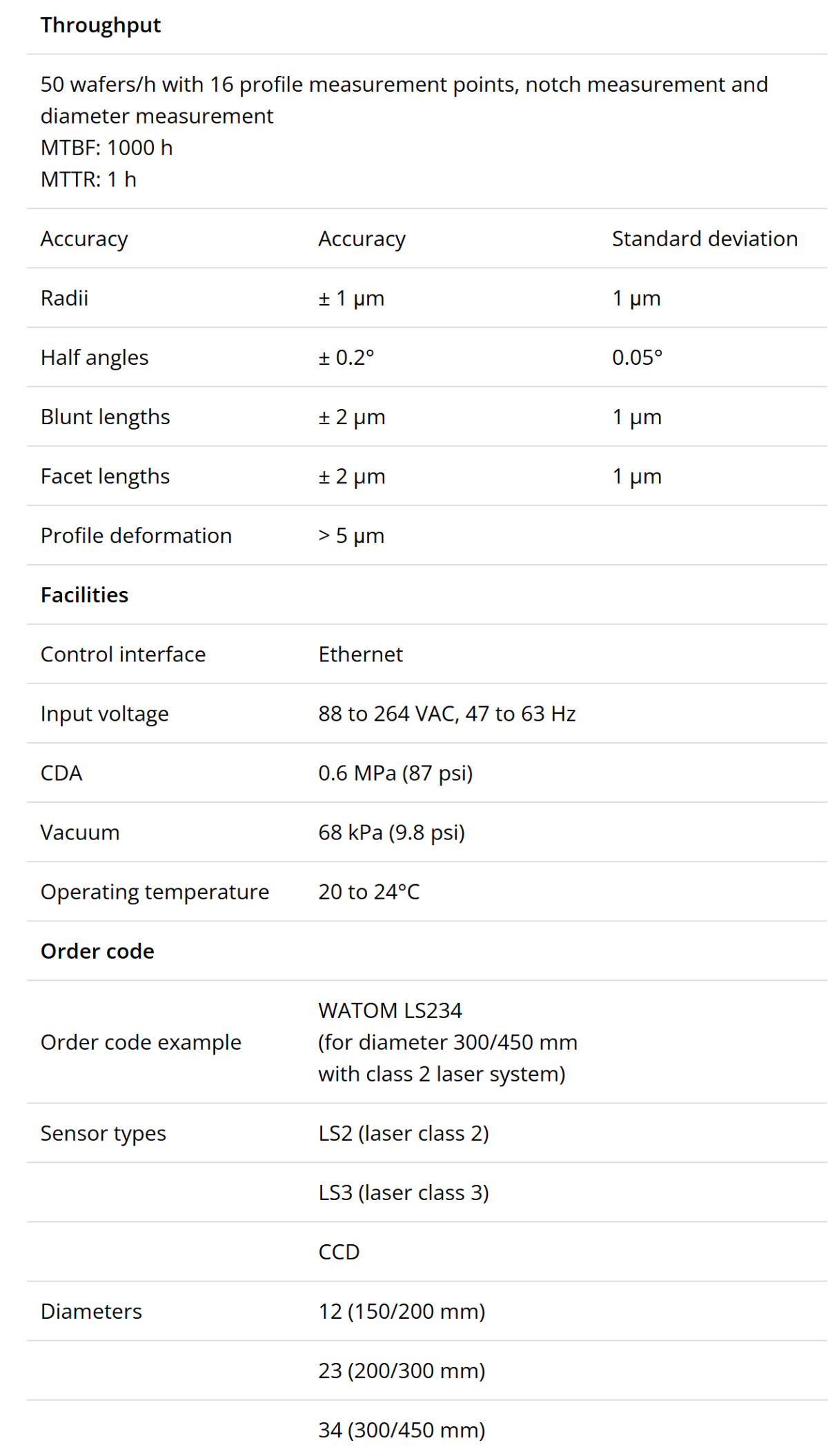The height and width of the screenshot is (1456, 828).
Task: Click the Blunt lengths row label
Action: click(105, 417)
